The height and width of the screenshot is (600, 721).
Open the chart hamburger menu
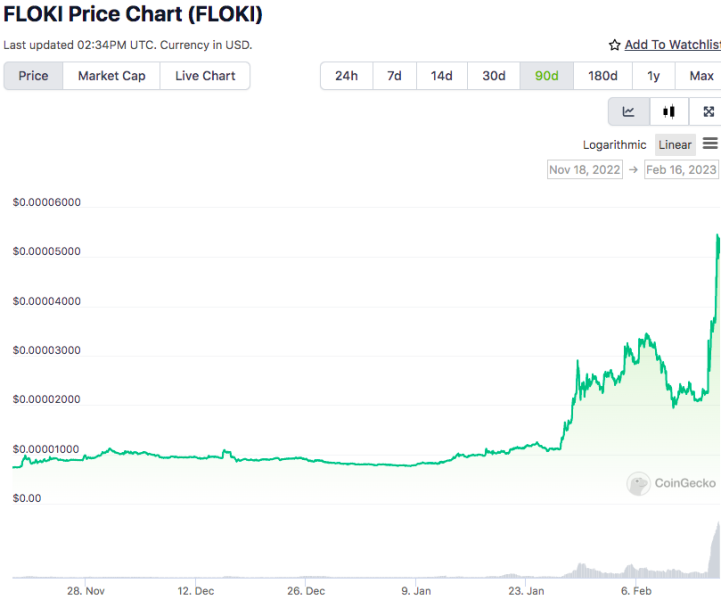[710, 143]
